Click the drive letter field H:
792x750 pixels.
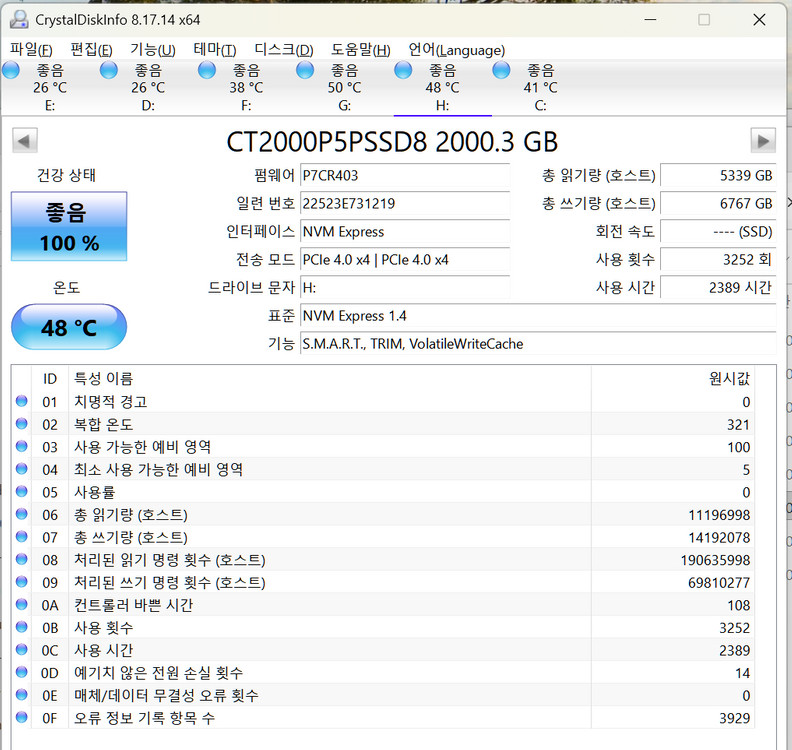[x=405, y=287]
